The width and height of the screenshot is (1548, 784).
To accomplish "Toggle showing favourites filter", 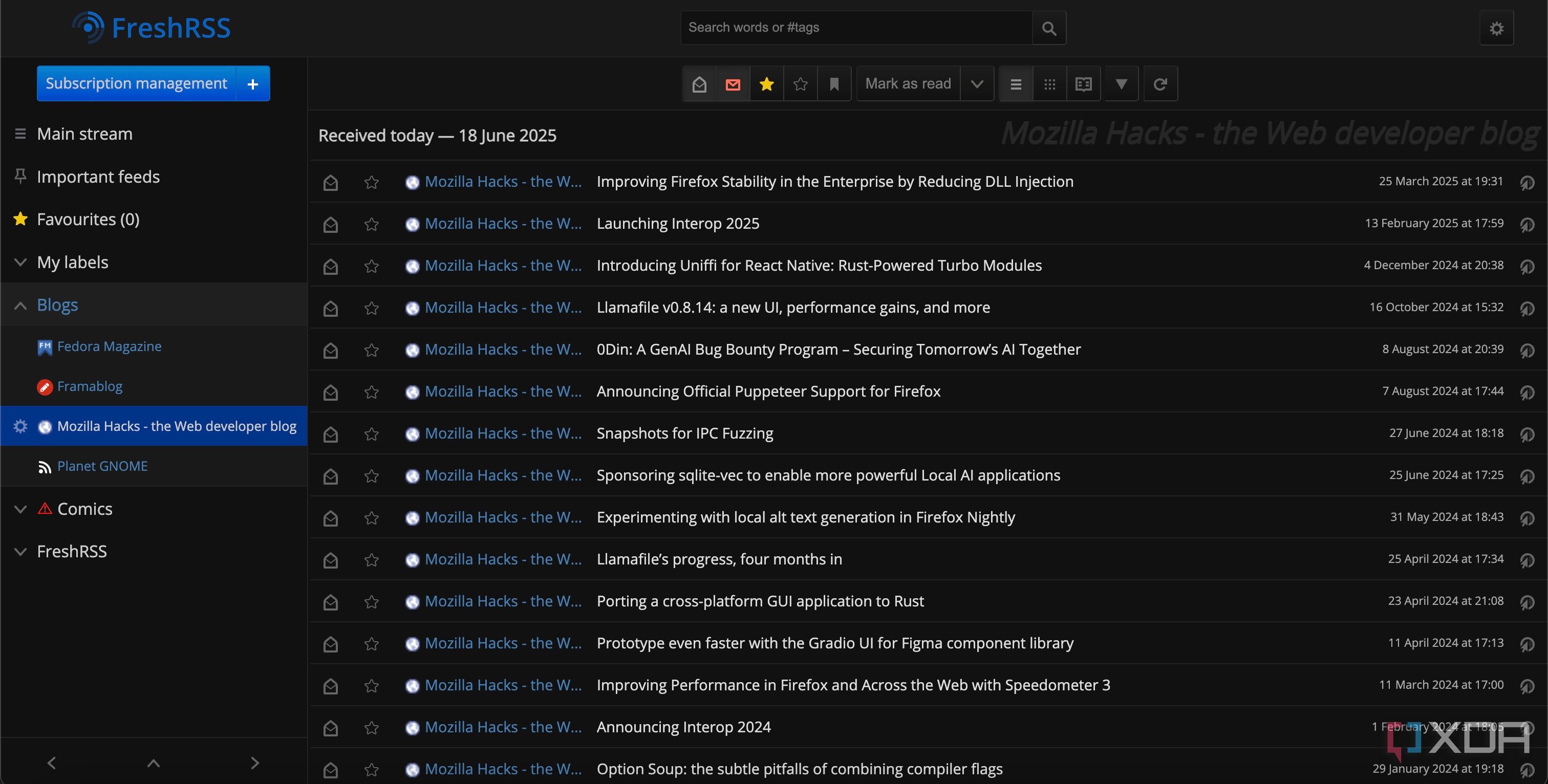I will click(767, 84).
